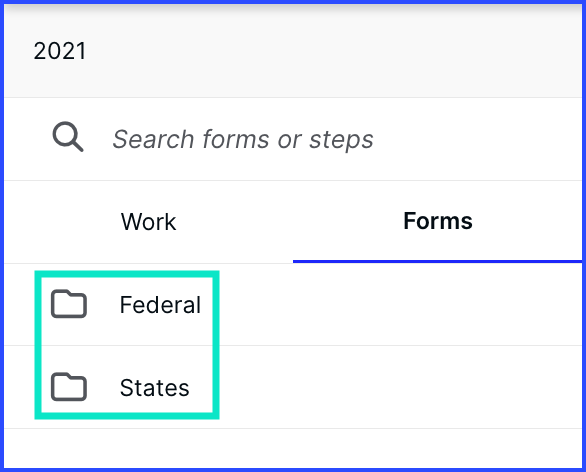
Task: Click the States folder icon
Action: click(69, 387)
